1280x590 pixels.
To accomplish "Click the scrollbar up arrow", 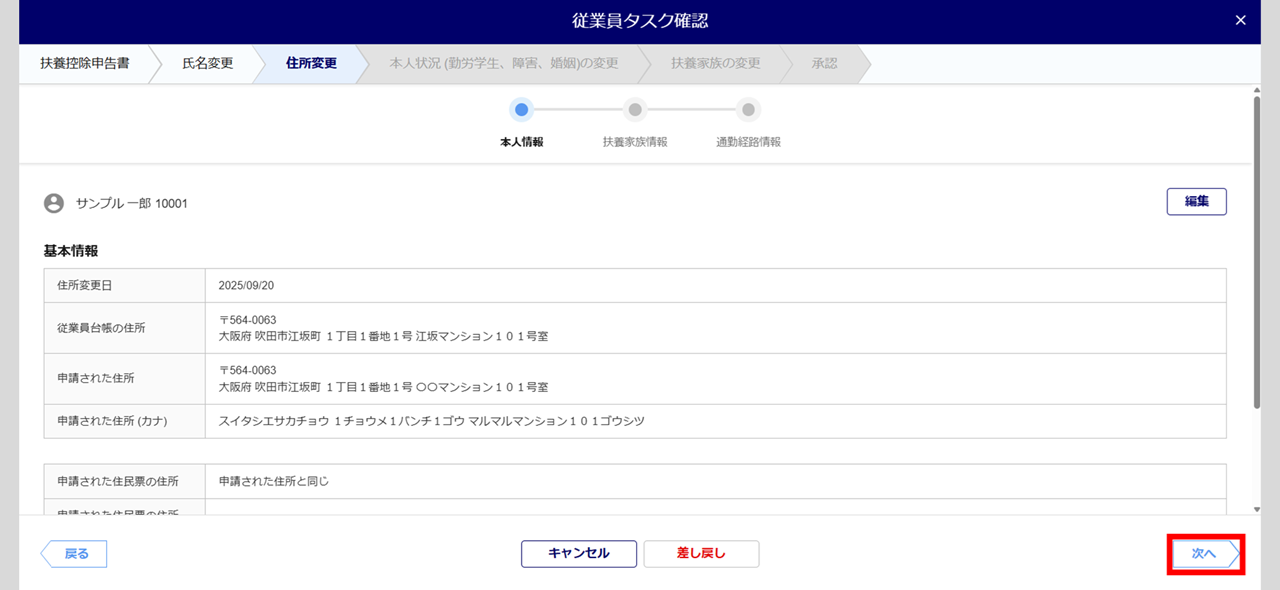I will [1257, 90].
